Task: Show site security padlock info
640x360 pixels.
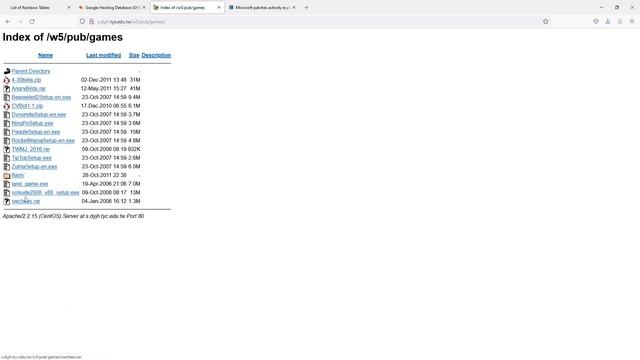Action: tap(91, 22)
